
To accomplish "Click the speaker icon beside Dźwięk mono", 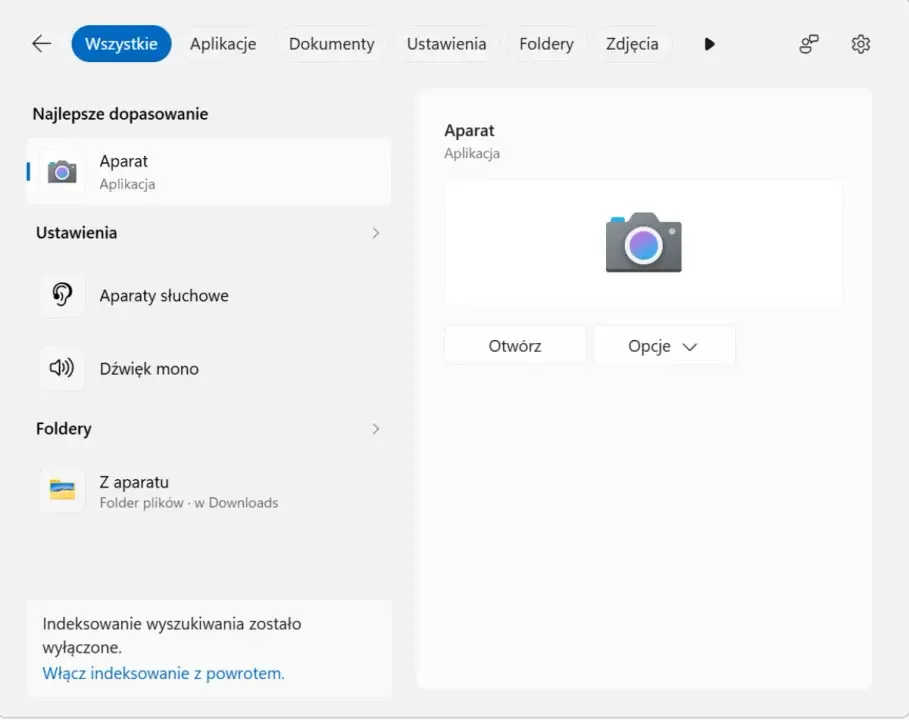I will tap(61, 368).
